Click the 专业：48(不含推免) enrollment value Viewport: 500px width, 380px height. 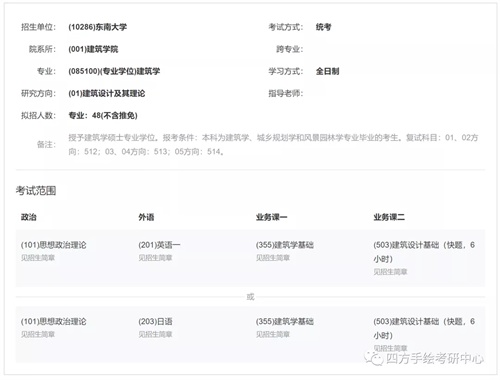tap(103, 115)
